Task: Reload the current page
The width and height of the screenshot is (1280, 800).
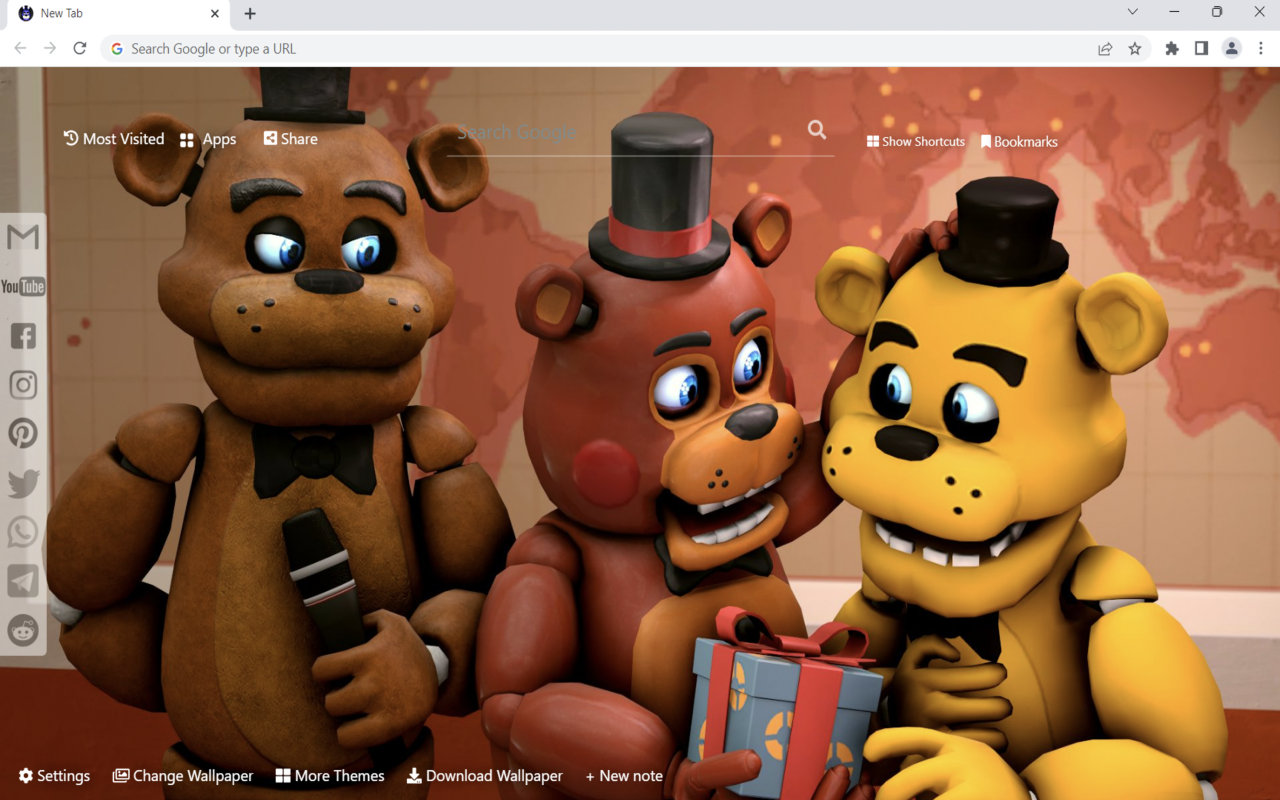Action: pos(80,48)
